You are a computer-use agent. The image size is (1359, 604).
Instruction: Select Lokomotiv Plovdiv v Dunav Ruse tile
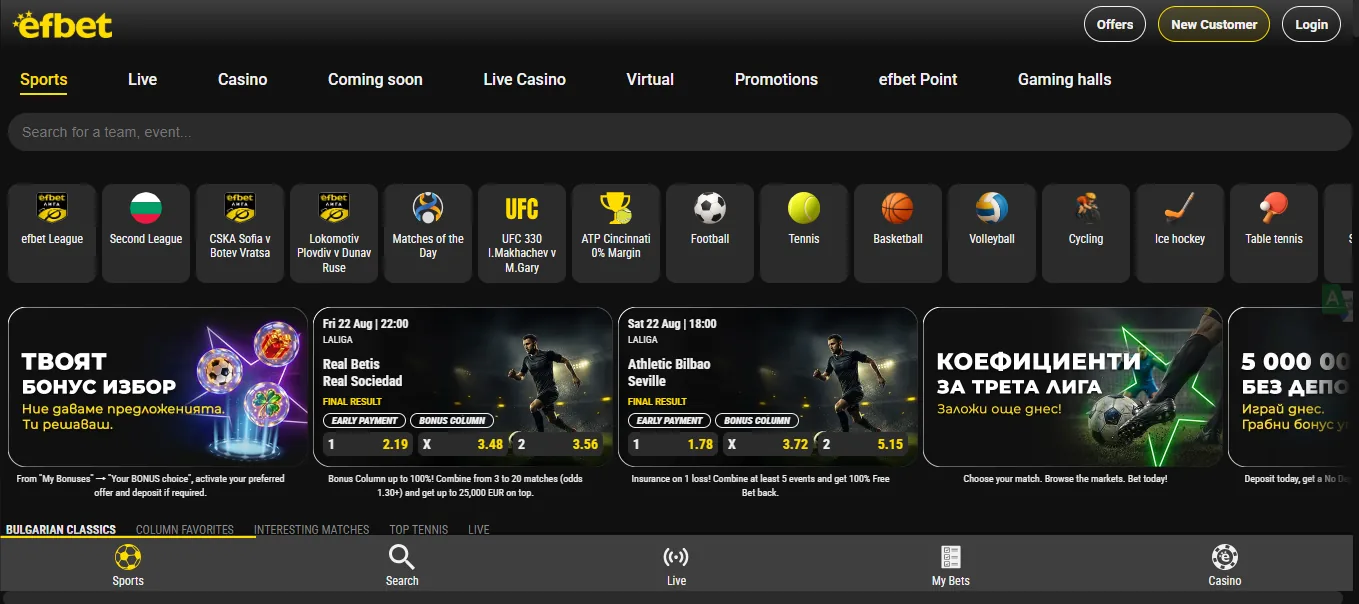coord(334,233)
